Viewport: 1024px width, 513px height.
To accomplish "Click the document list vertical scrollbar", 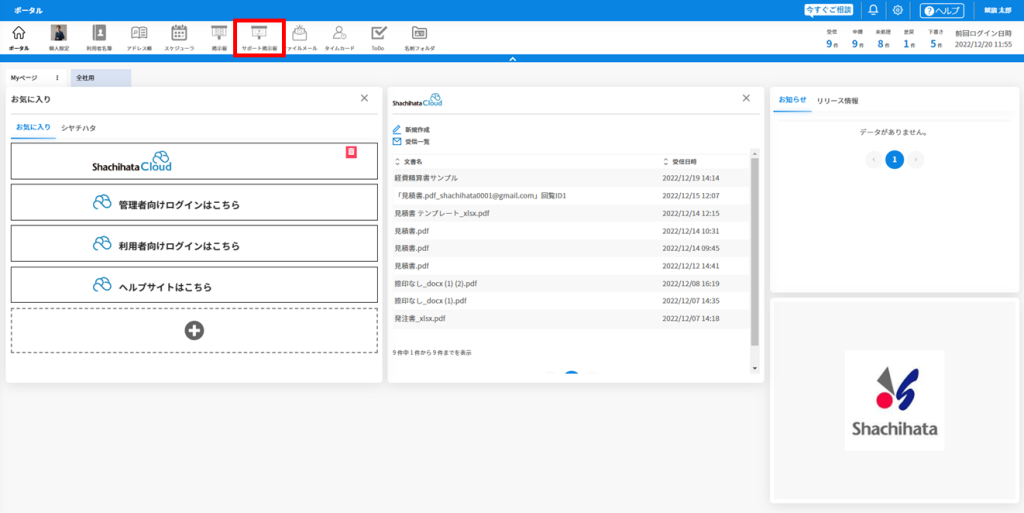I will (755, 251).
